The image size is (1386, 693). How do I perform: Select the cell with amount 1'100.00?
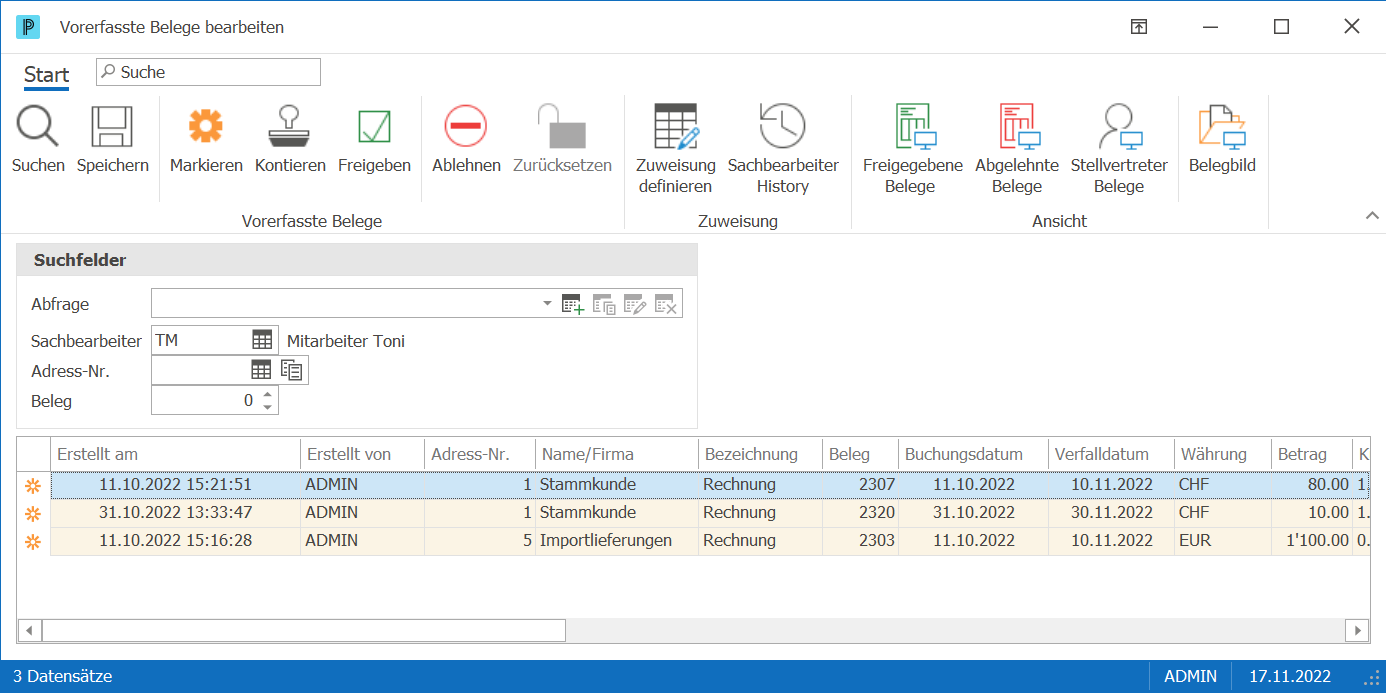pyautogui.click(x=1311, y=541)
